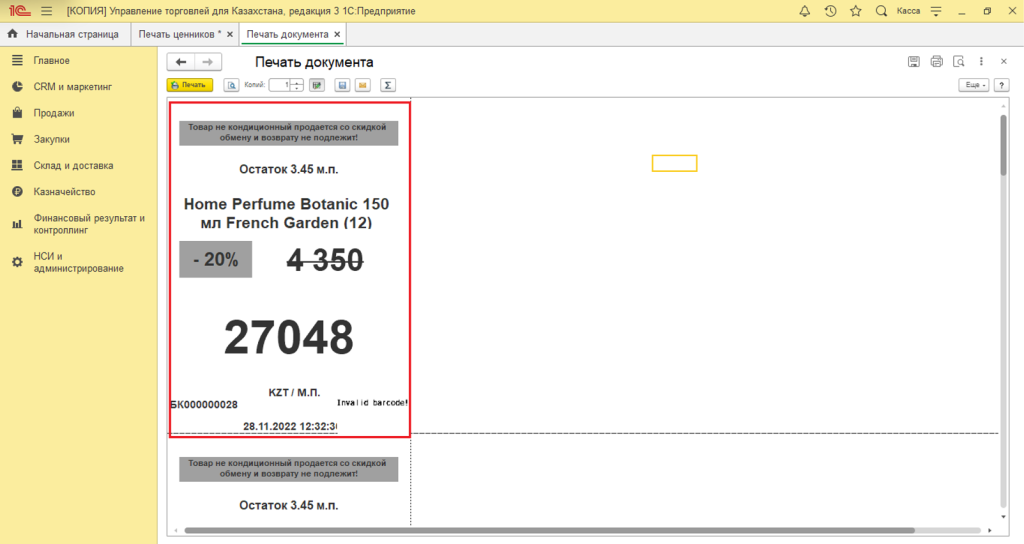
Task: Send document by email envelope icon
Action: point(363,85)
